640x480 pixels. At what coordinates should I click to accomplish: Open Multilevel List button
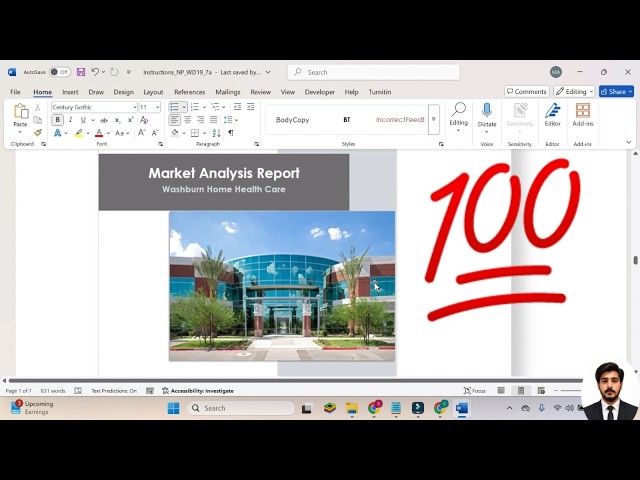(x=215, y=107)
